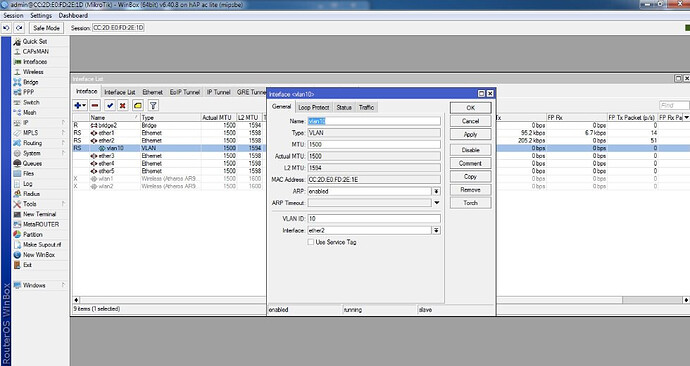
Task: Open Session menu
Action: [13, 15]
